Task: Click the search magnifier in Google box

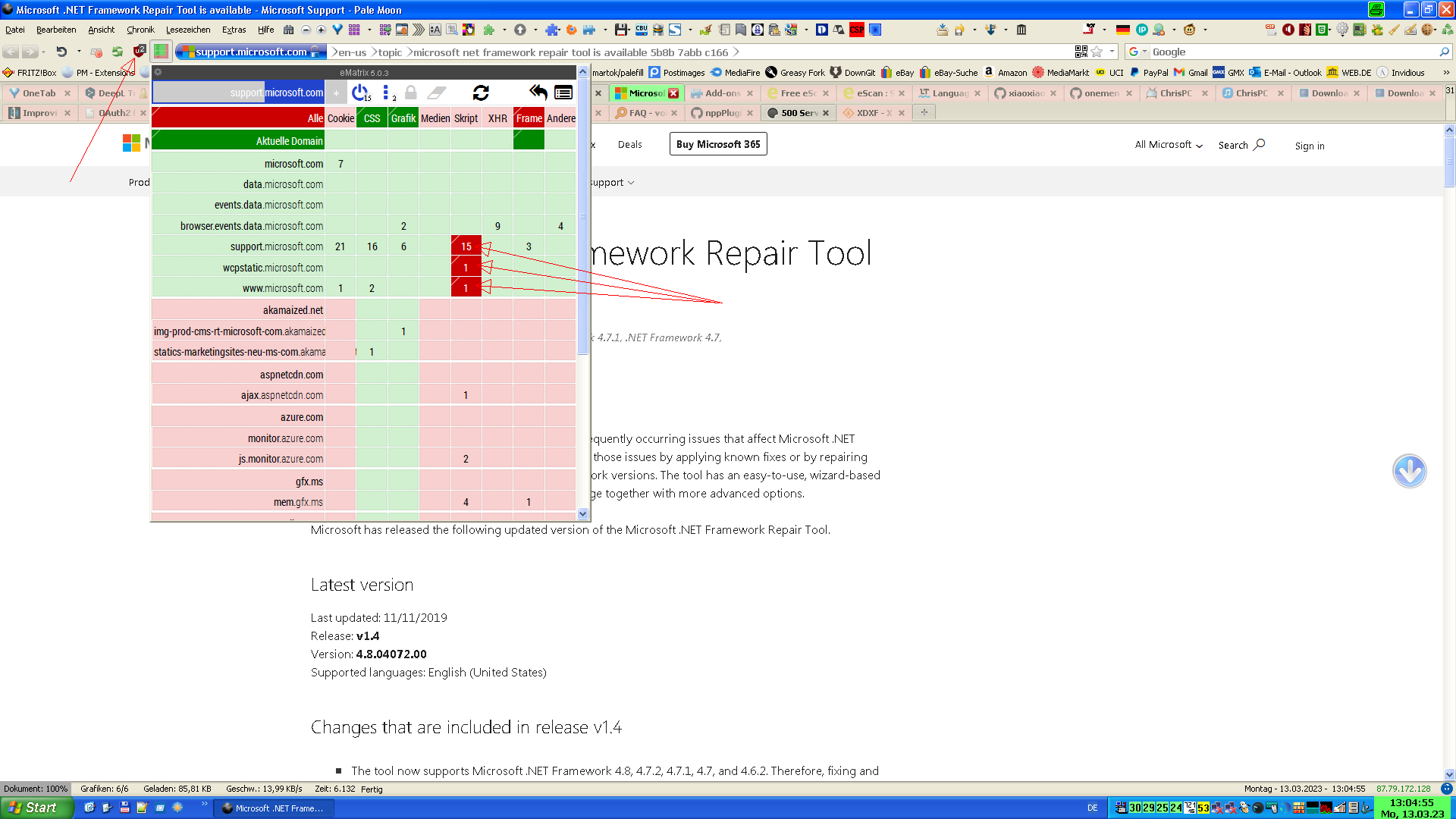Action: [x=1444, y=52]
